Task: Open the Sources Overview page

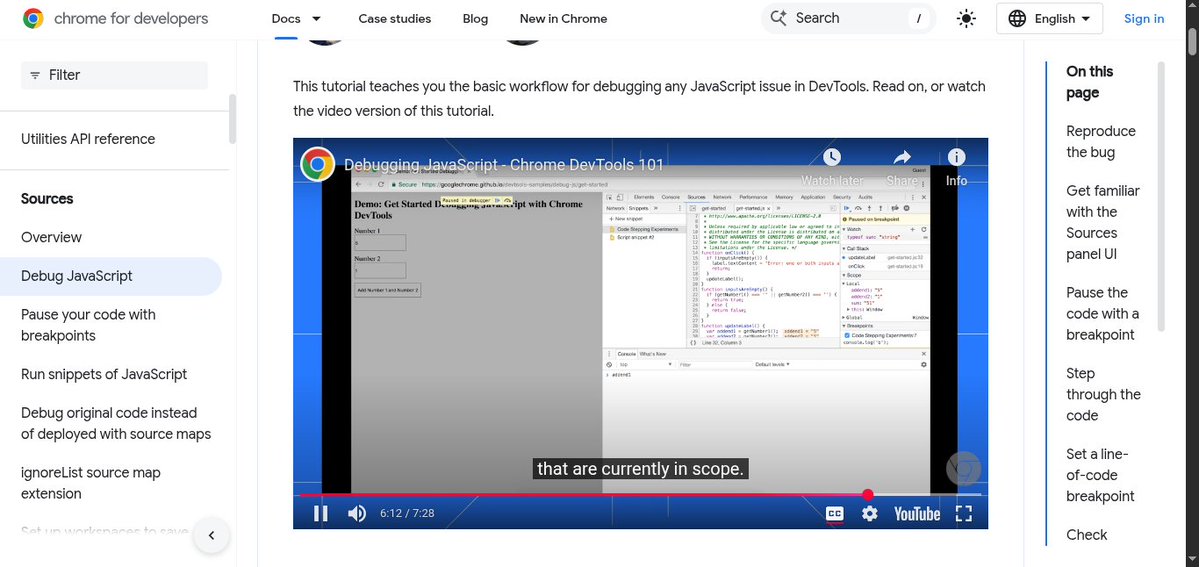Action: click(x=51, y=237)
